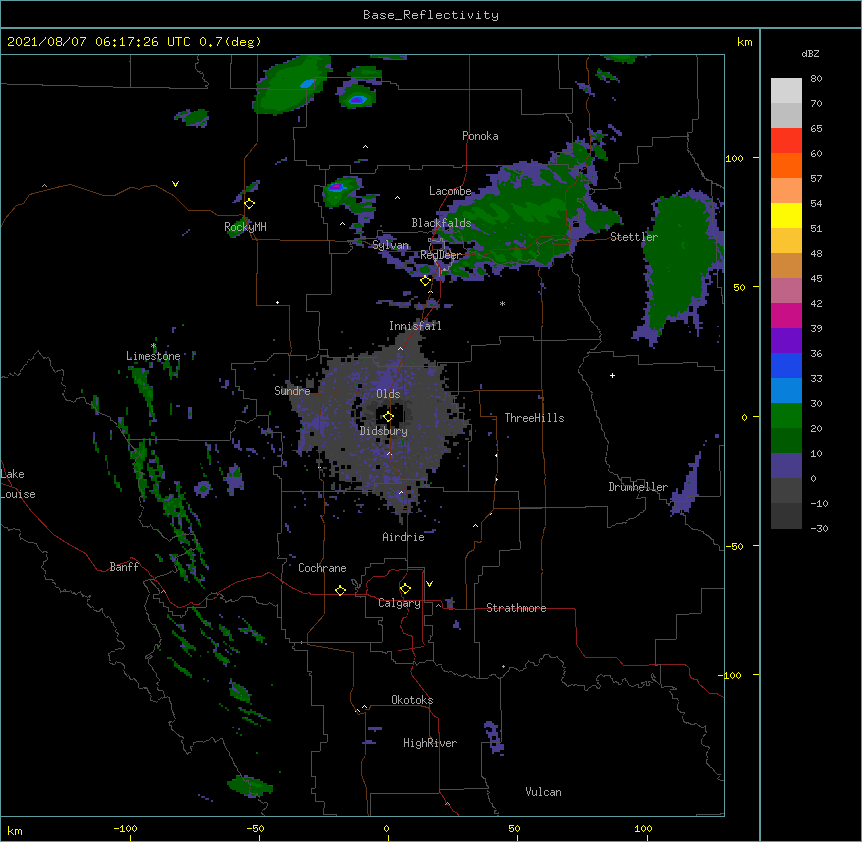Image resolution: width=862 pixels, height=842 pixels.
Task: Click the Sylvan label
Action: pyautogui.click(x=390, y=245)
